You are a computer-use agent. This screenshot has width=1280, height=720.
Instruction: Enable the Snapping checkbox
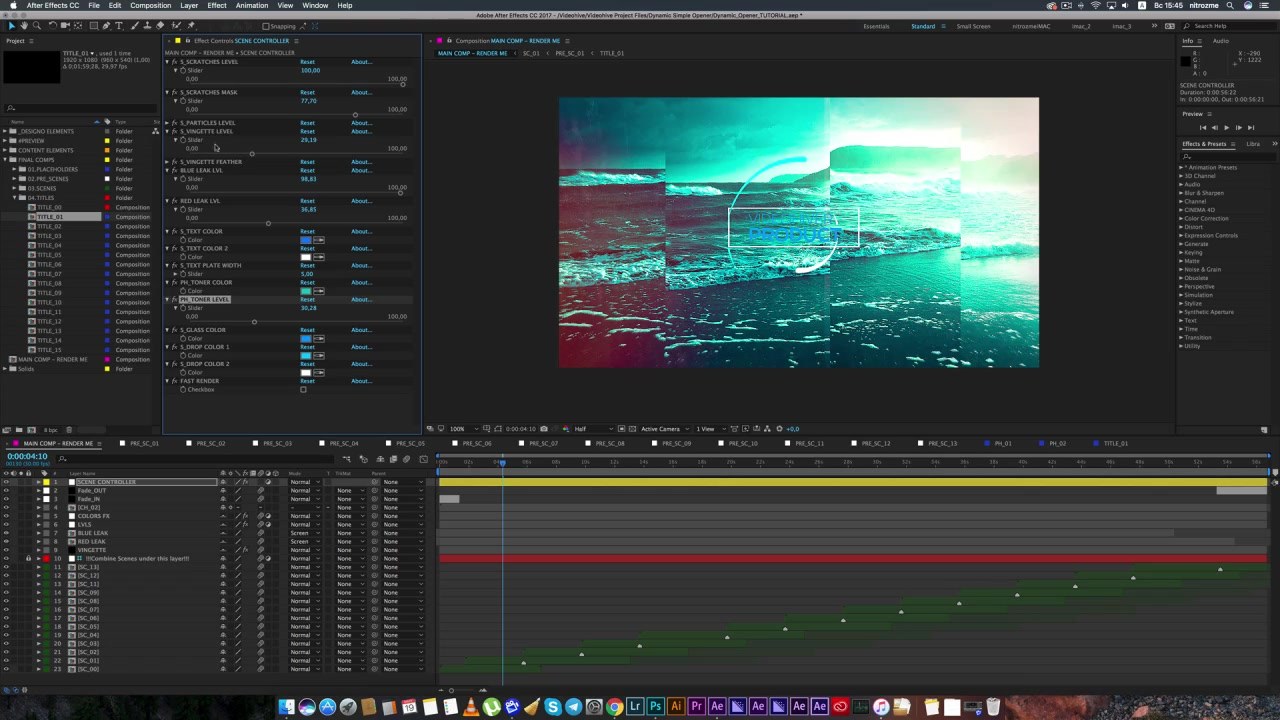click(265, 26)
